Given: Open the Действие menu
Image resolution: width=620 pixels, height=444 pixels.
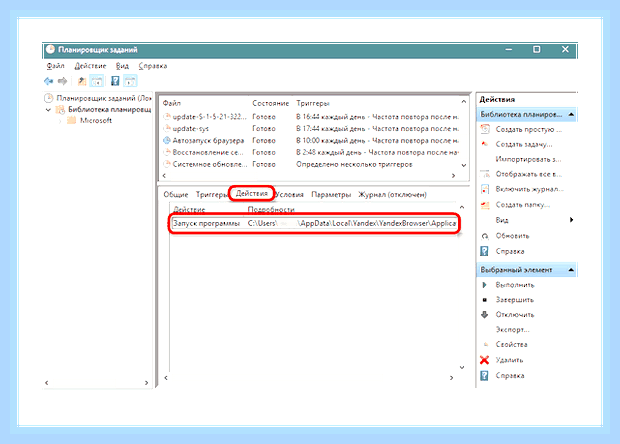Looking at the screenshot, I should (x=91, y=66).
